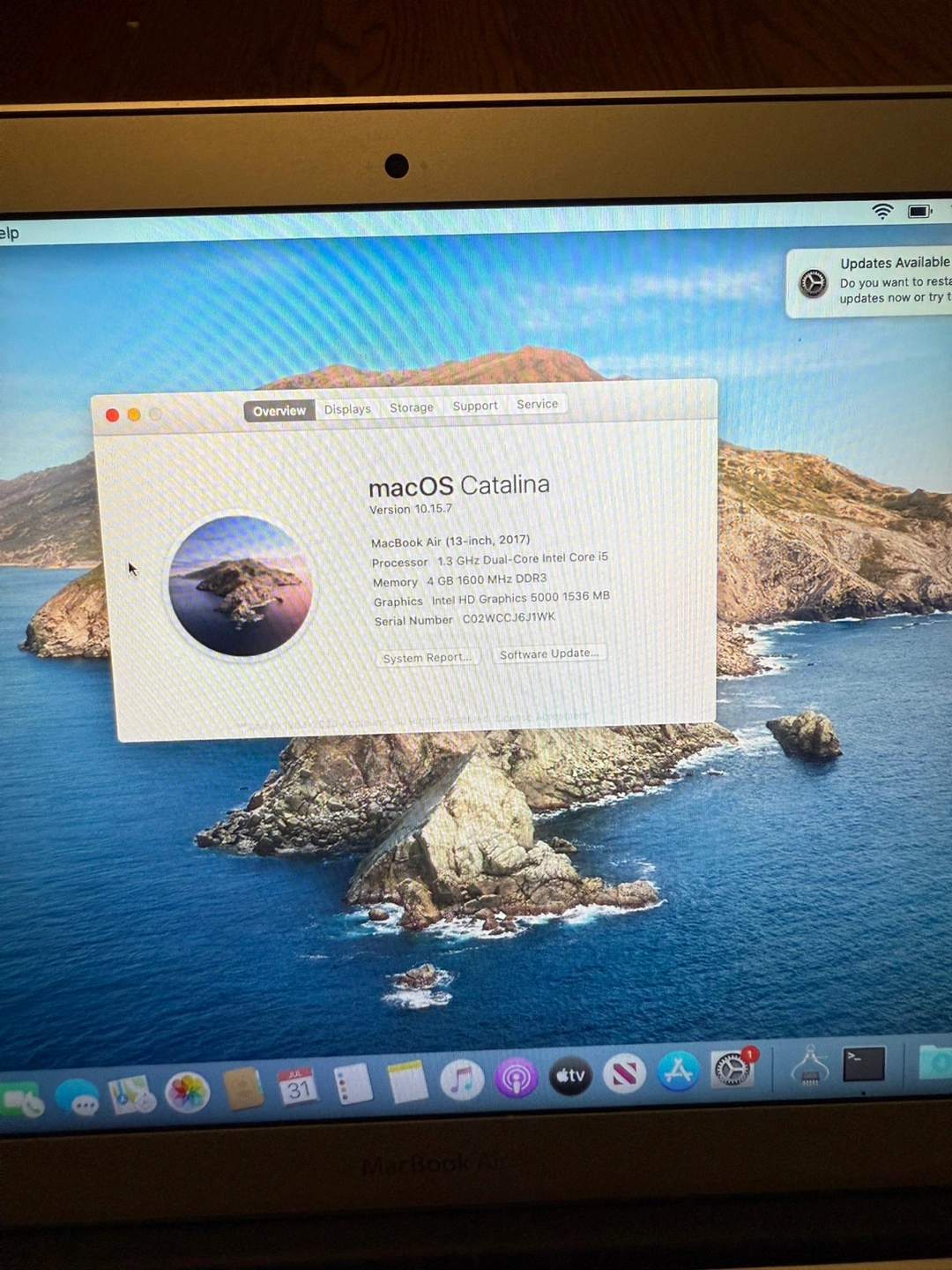Image resolution: width=952 pixels, height=1270 pixels.
Task: Launch FaceTime from the Dock
Action: (19, 1102)
